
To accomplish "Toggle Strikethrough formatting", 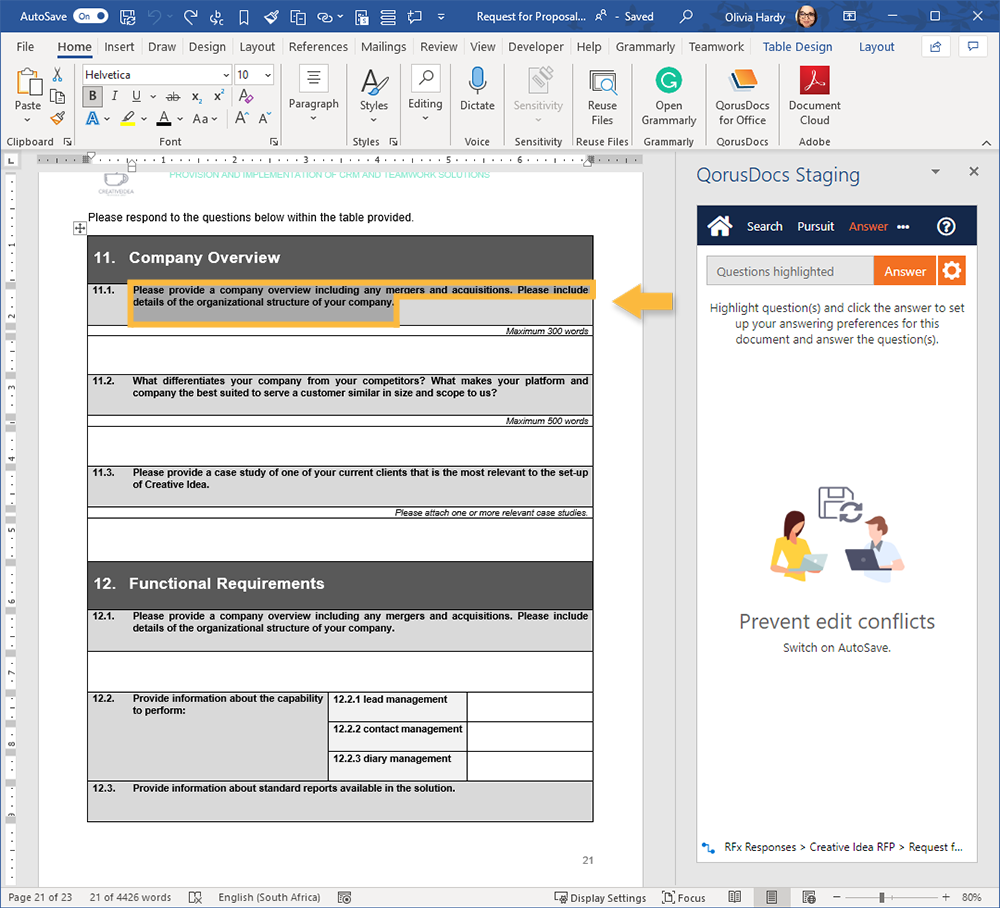I will (173, 97).
